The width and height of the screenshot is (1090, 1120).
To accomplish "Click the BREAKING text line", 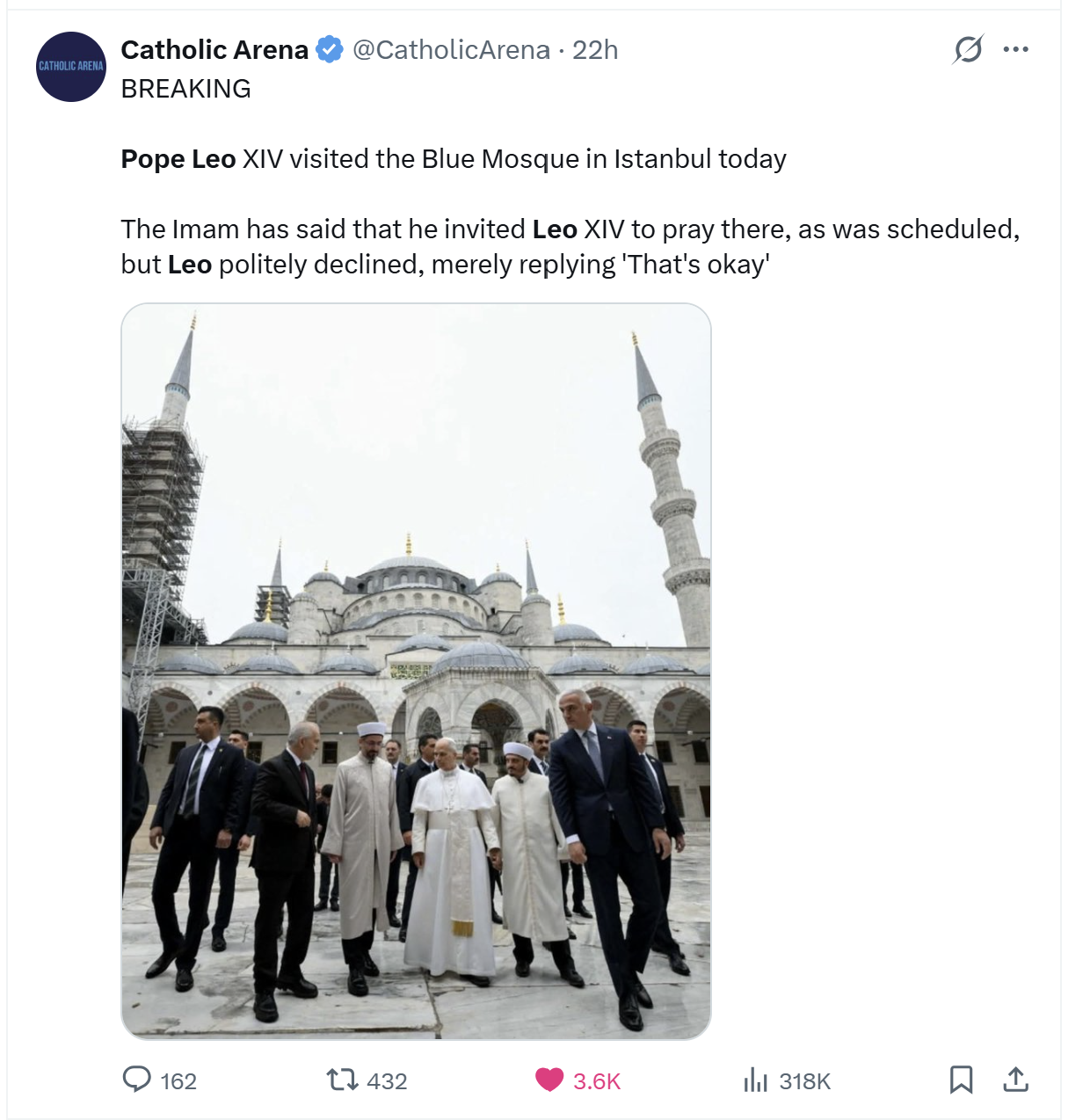I will point(185,89).
